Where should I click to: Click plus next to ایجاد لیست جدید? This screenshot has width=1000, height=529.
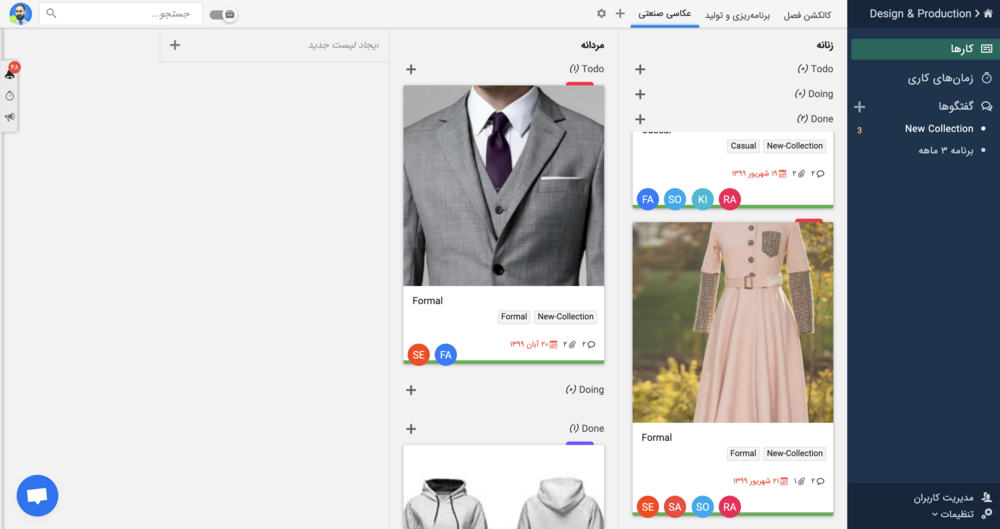[x=175, y=45]
